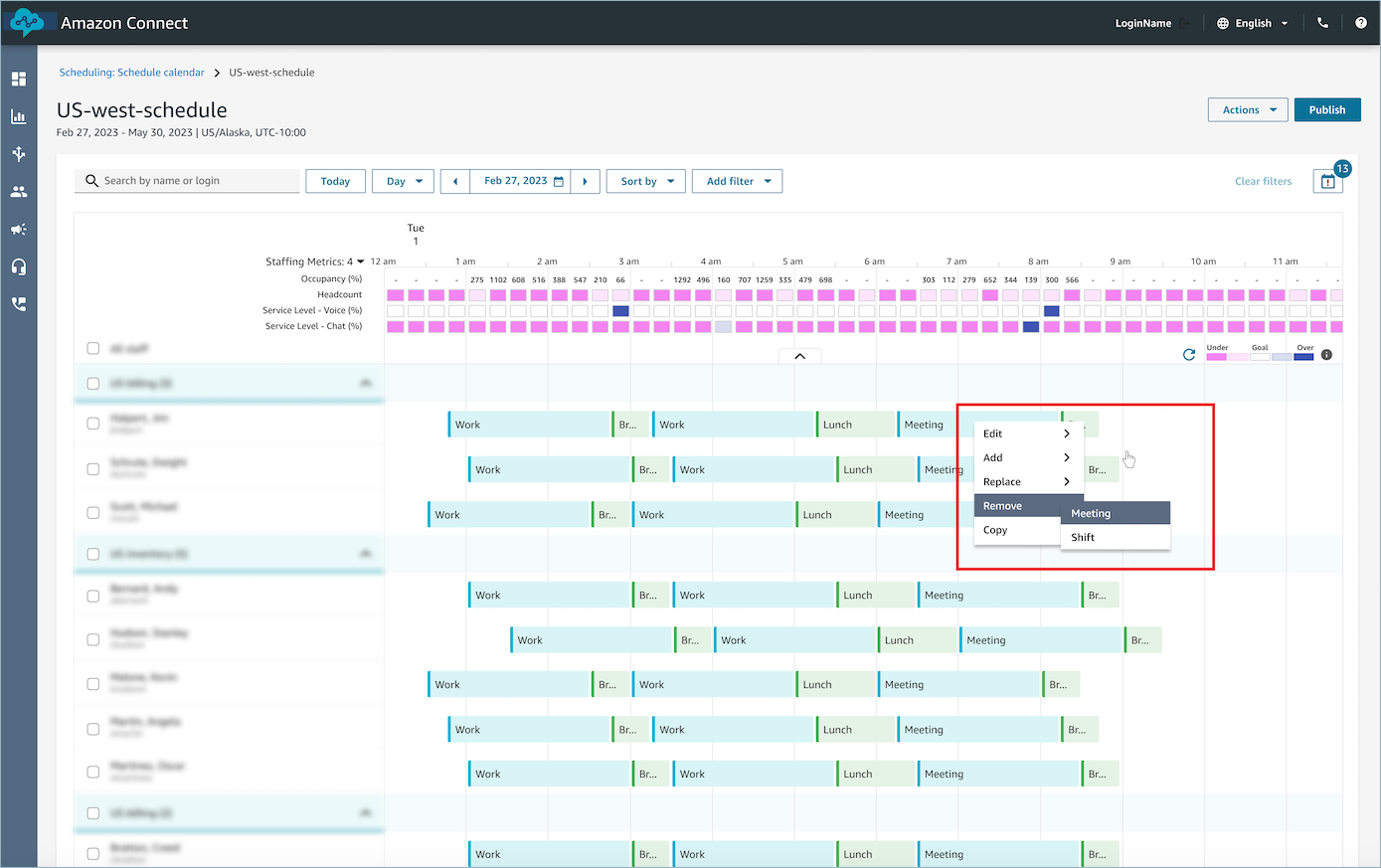Tick the checkbox for the second group header
This screenshot has width=1381, height=868.
point(93,554)
